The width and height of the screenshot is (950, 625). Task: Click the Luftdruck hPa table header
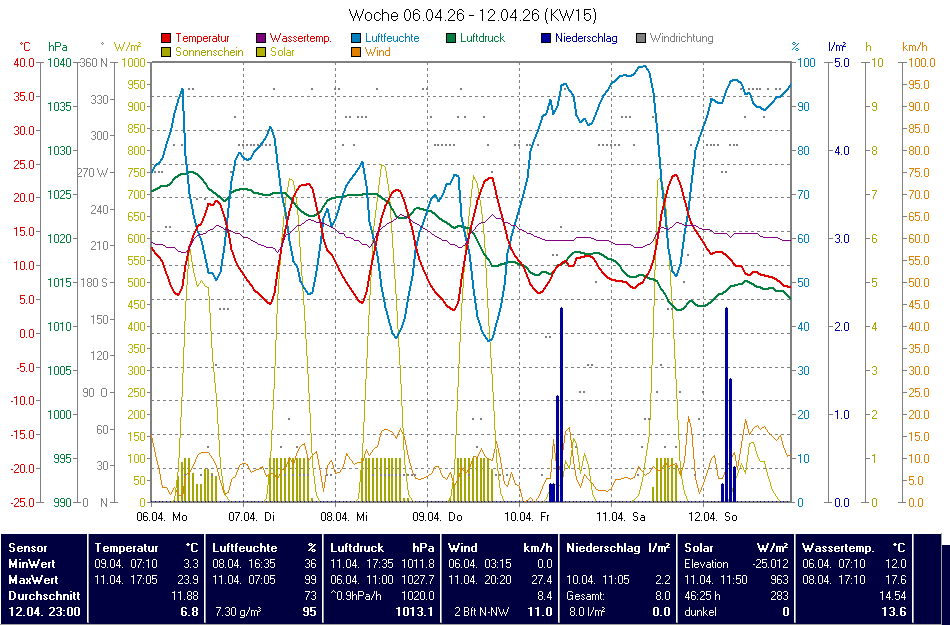tap(382, 548)
